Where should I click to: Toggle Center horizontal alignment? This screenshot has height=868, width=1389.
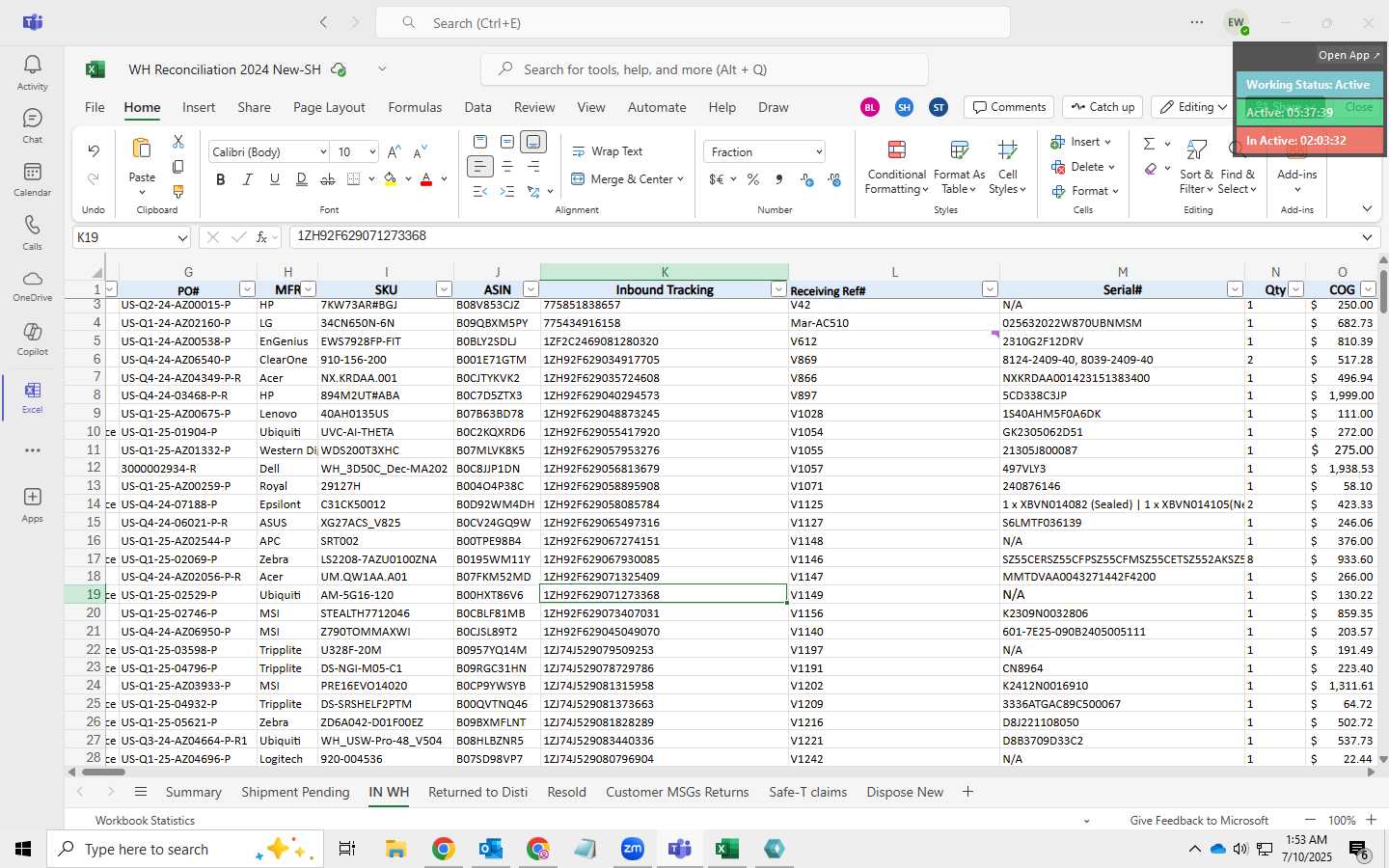point(507,167)
